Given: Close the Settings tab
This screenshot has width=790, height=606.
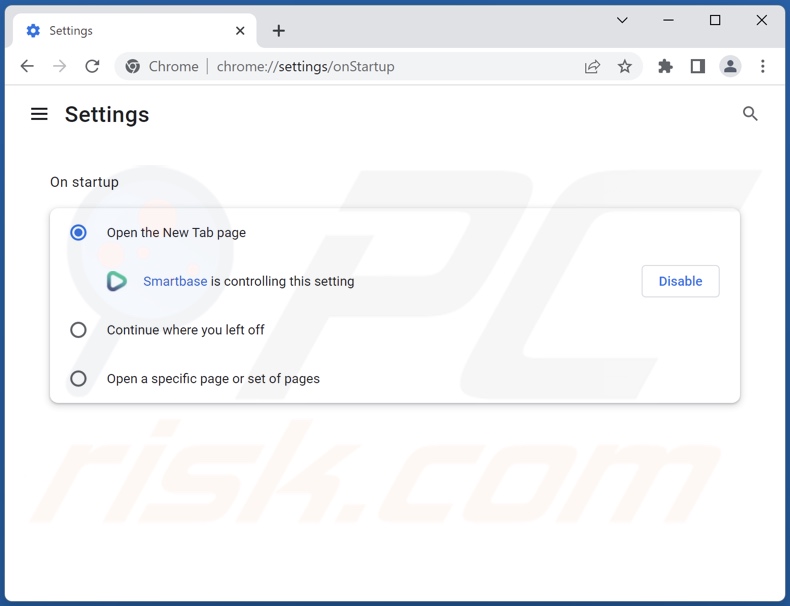Looking at the screenshot, I should pyautogui.click(x=240, y=31).
